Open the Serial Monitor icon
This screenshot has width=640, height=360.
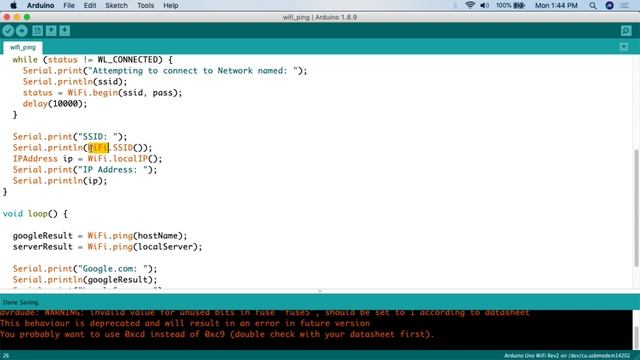click(626, 31)
